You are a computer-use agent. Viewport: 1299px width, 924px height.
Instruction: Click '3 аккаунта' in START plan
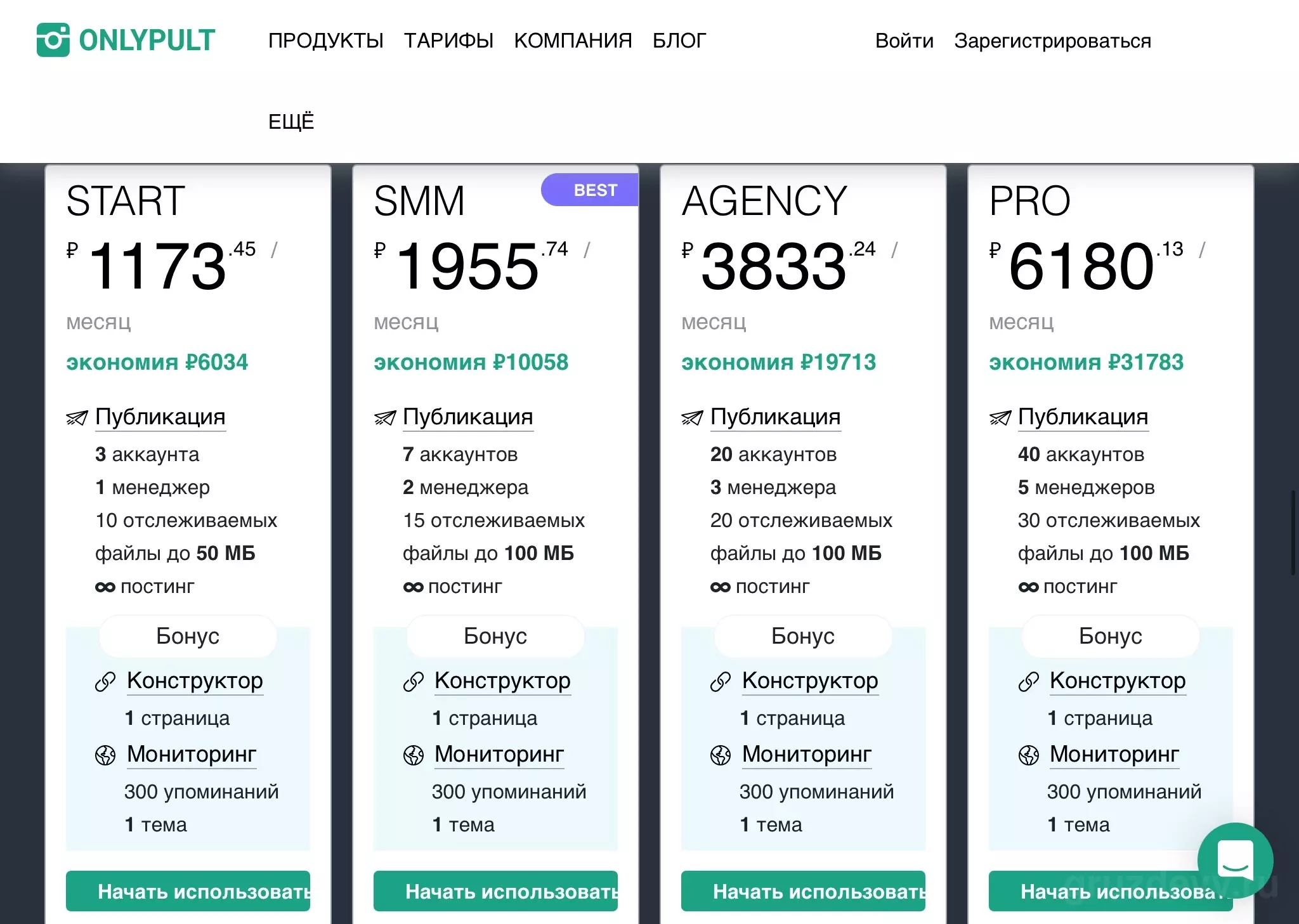coord(147,455)
